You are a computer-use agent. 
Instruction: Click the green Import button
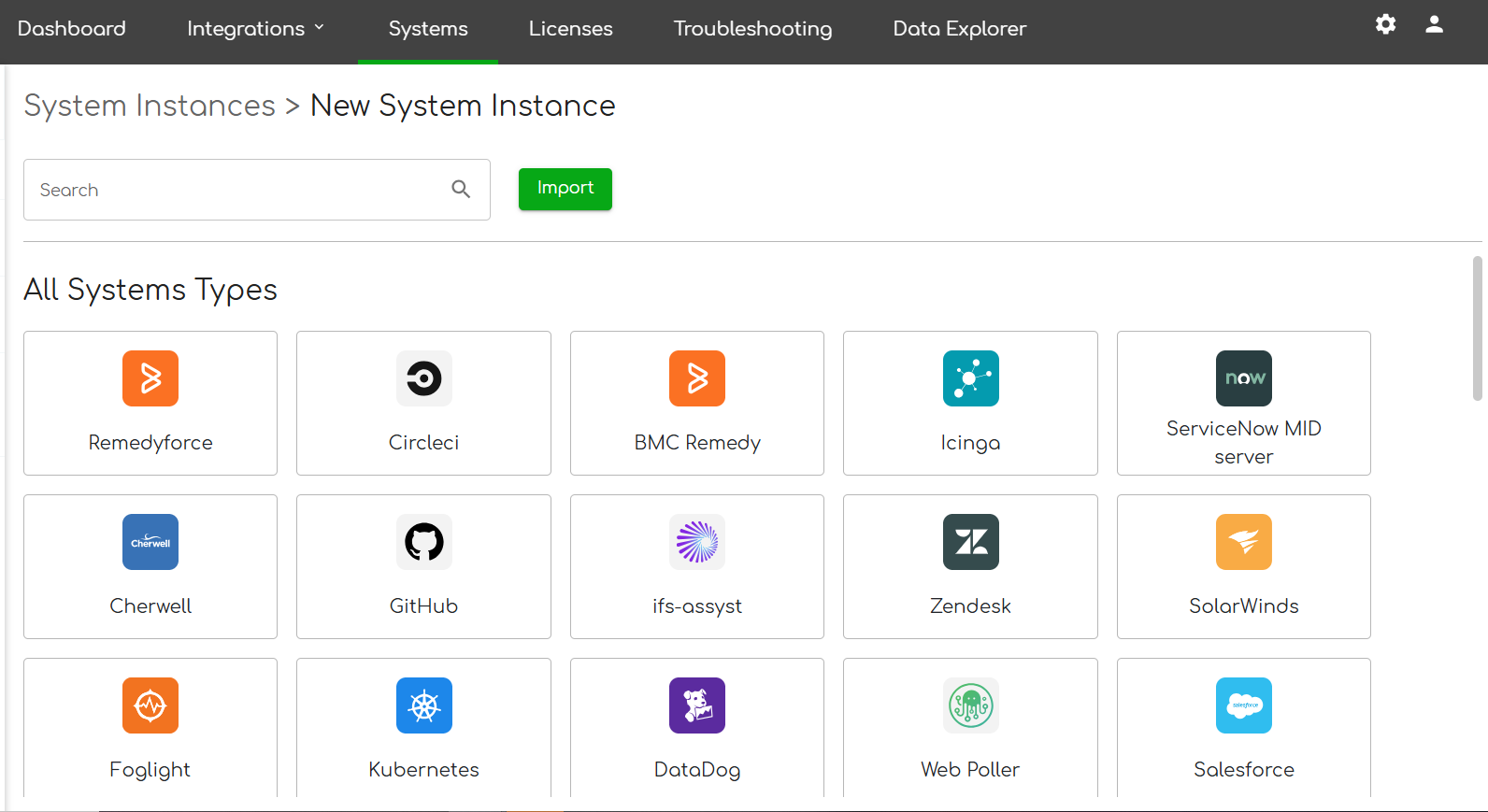click(x=565, y=189)
